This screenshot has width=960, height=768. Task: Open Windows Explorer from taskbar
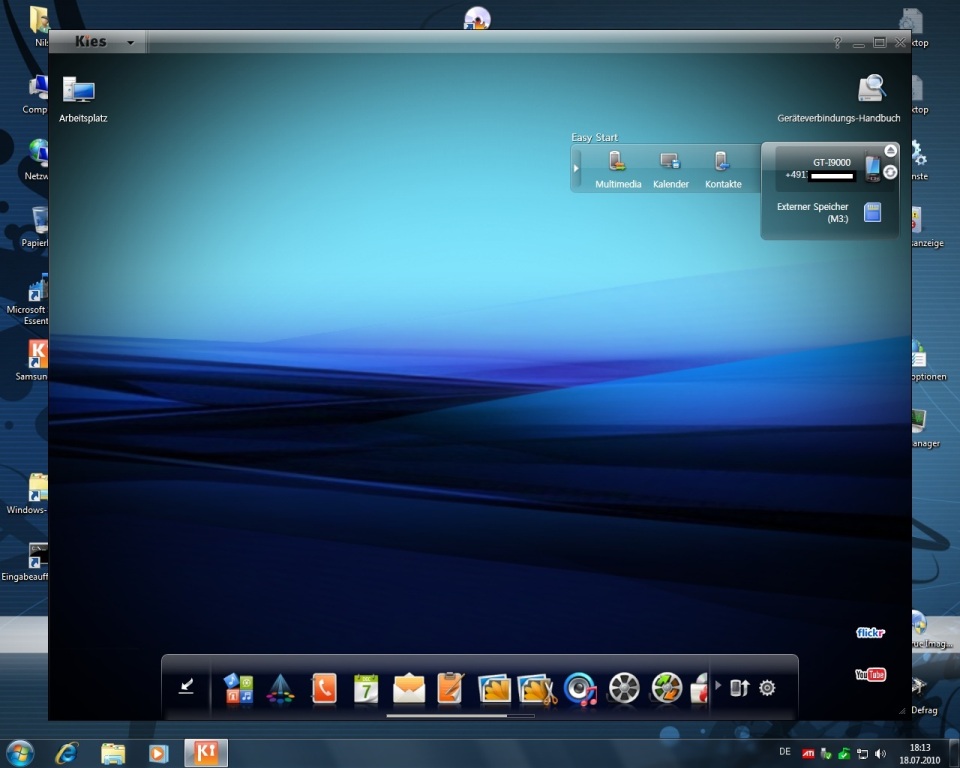pos(113,753)
